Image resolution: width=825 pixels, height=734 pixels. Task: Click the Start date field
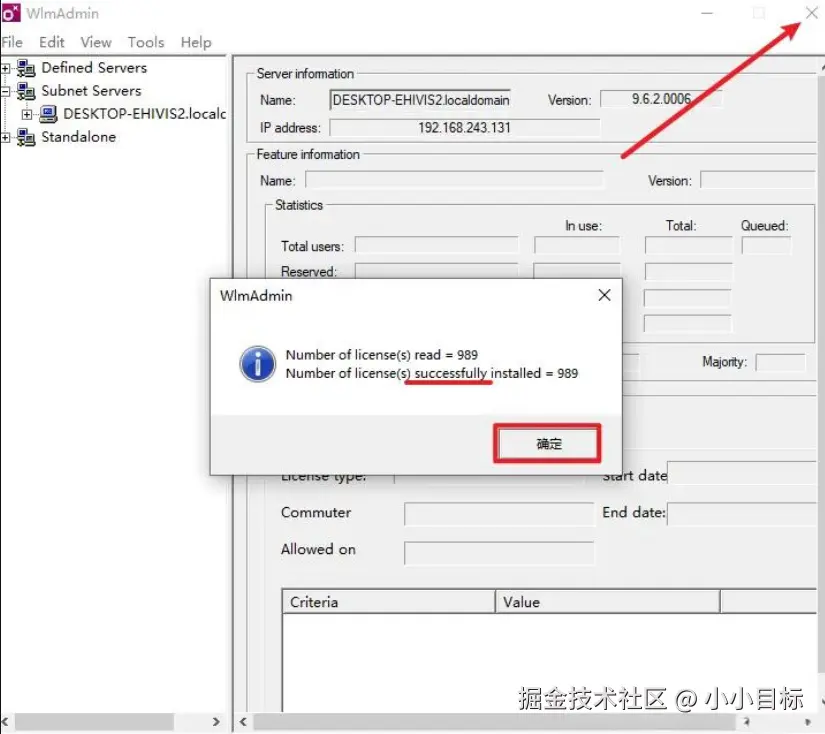742,472
